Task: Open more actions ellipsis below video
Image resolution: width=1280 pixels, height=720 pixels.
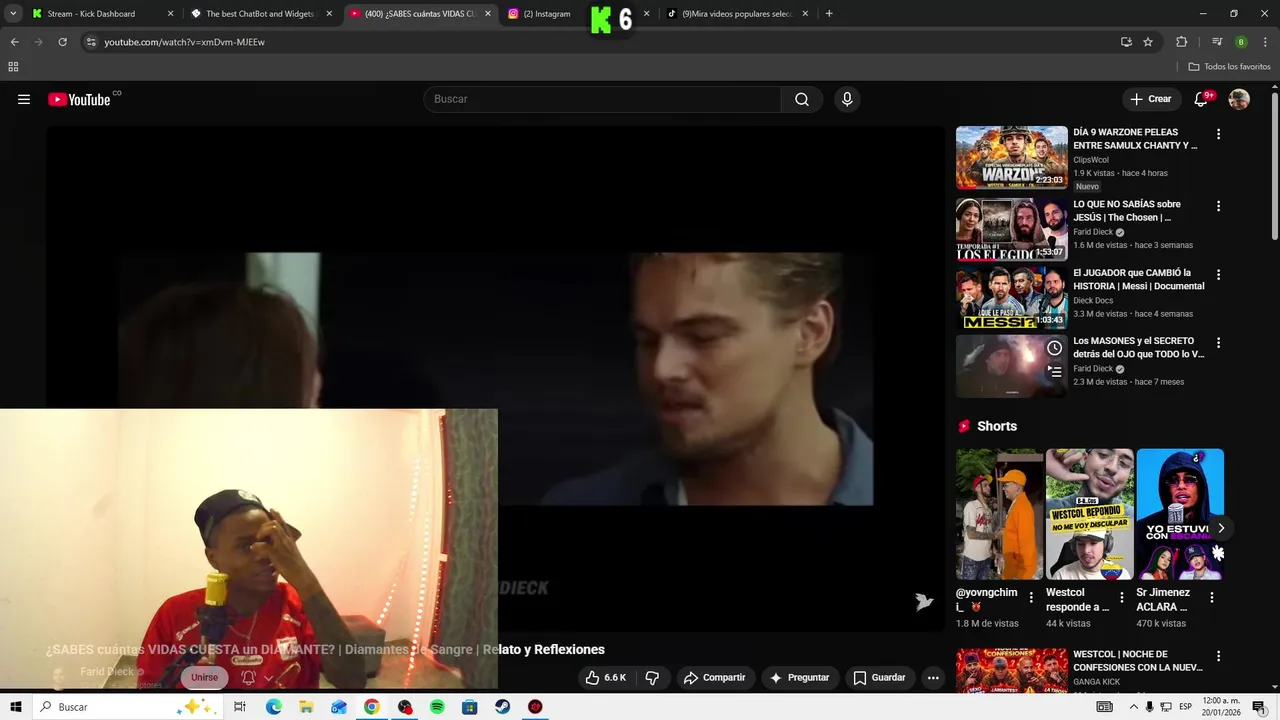Action: tap(933, 677)
